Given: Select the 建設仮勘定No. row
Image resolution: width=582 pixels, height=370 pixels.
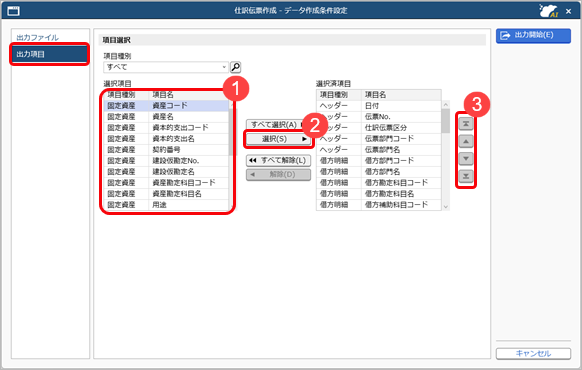Looking at the screenshot, I should tap(166, 161).
